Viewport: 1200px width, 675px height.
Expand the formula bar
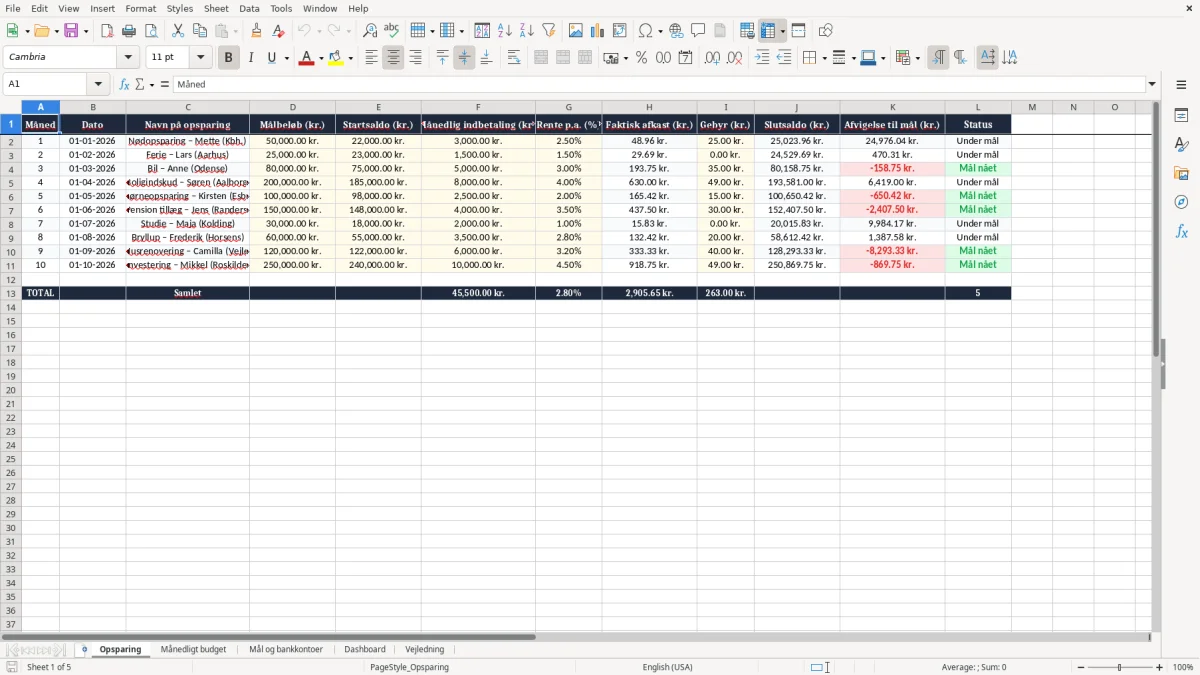point(1152,84)
